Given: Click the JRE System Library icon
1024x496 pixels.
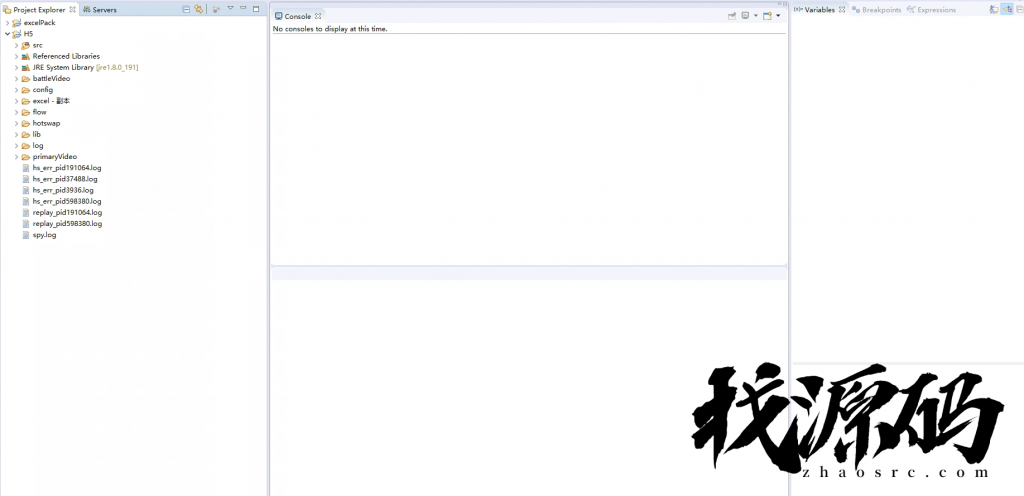Looking at the screenshot, I should [25, 67].
